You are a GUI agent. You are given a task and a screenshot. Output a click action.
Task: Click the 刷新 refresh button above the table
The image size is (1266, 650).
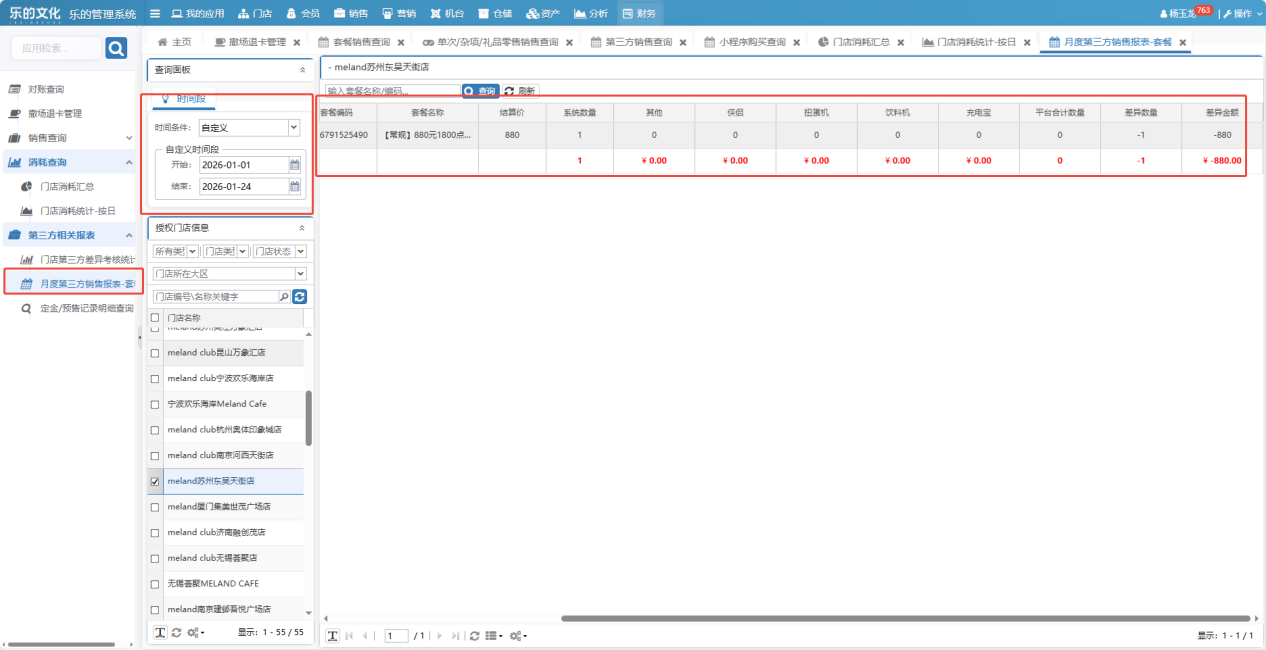click(x=520, y=91)
